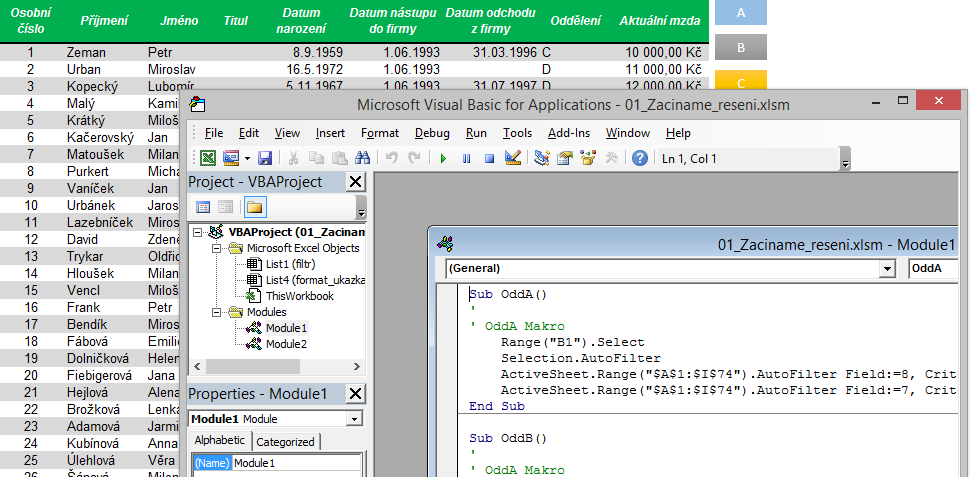Save the workbook with the floppy icon
Screen dimensions: 972x477
(x=265, y=158)
